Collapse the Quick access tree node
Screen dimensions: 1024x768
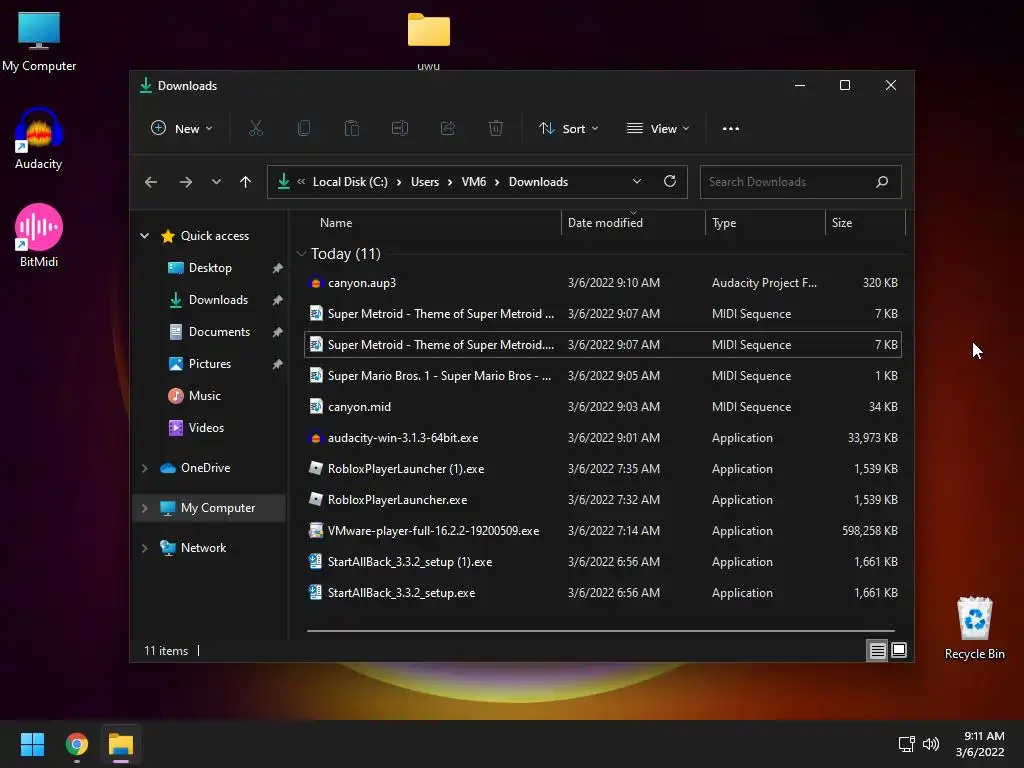click(144, 236)
